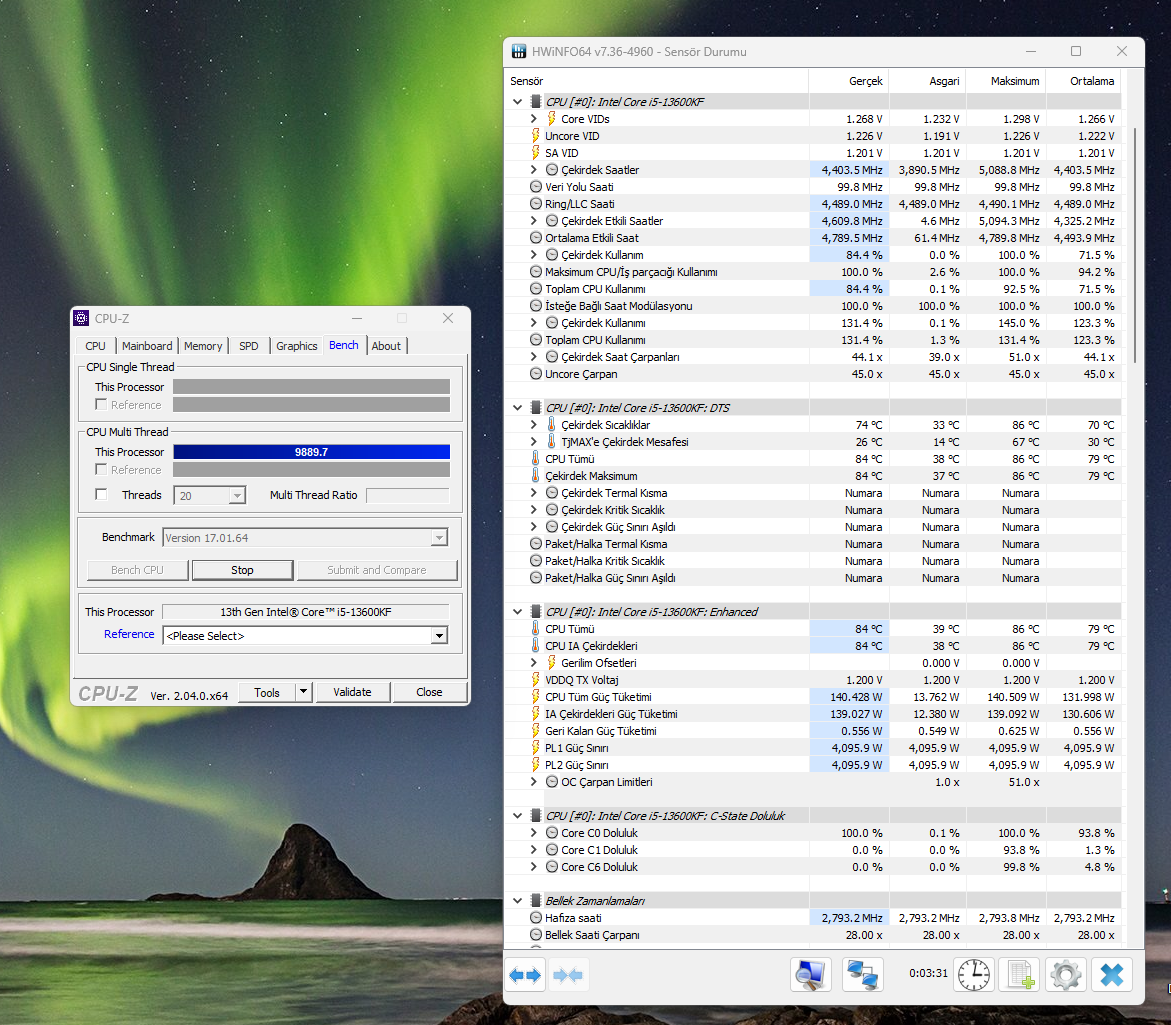The height and width of the screenshot is (1025, 1171).
Task: Click the Multi Thread score bar showing 9889.7
Action: point(311,452)
